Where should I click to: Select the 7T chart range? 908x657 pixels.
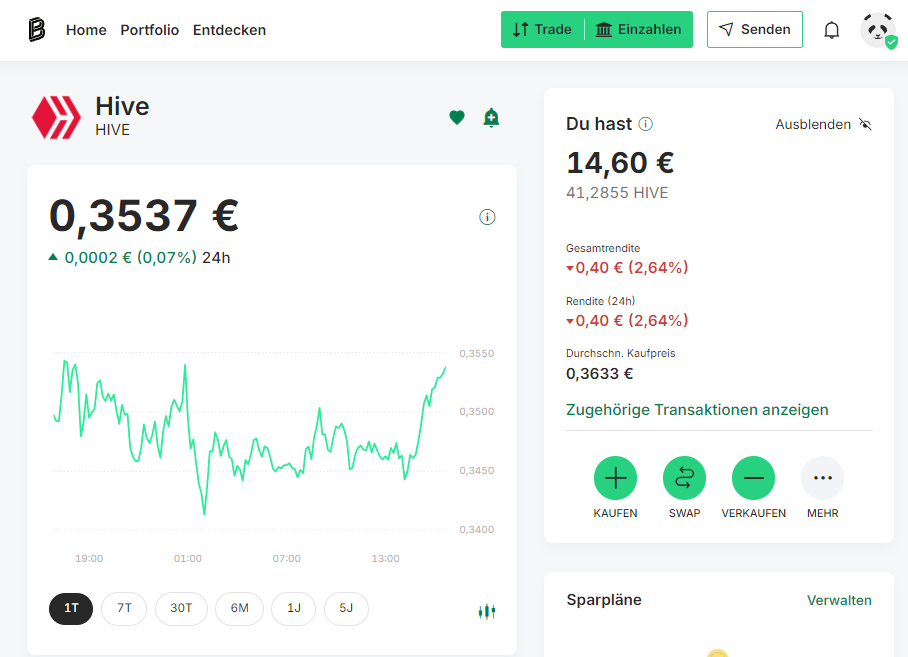coord(124,608)
